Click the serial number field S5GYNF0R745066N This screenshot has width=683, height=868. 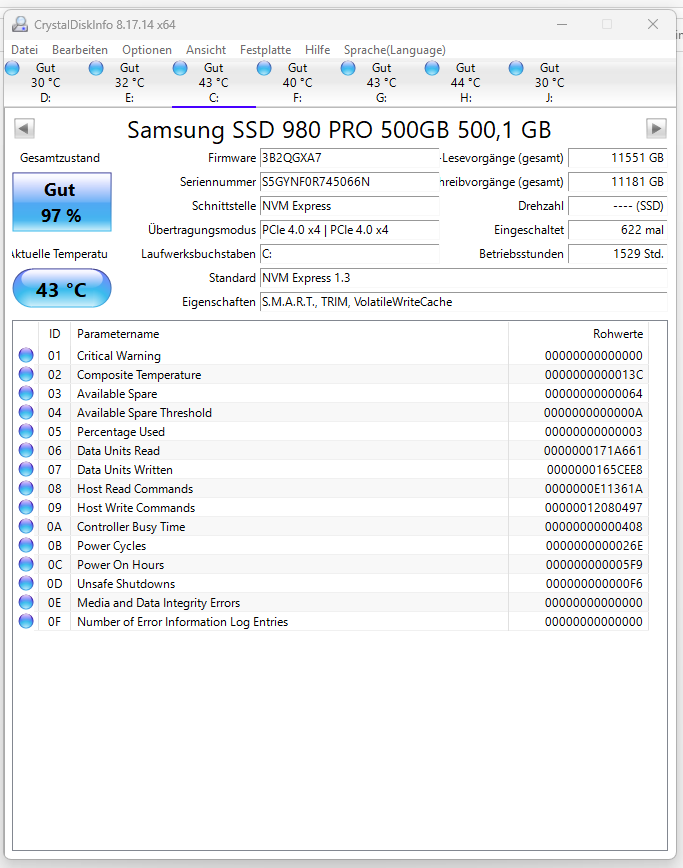point(349,182)
